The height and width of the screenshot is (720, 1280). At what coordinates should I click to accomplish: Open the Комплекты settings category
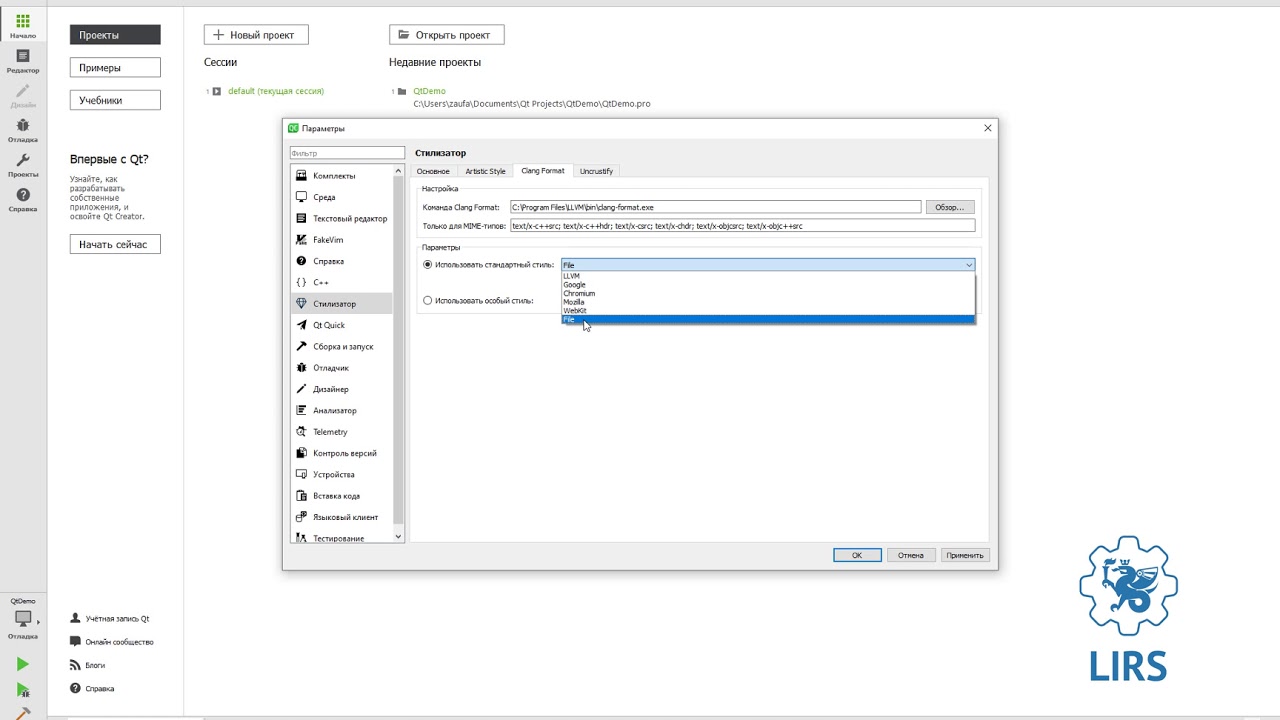pos(342,176)
